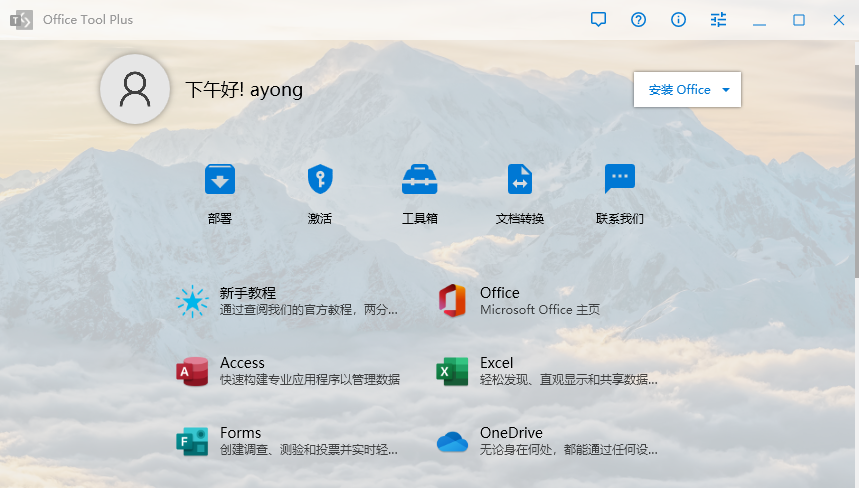
Task: Click the Access description 快速构建专业应用程序以管理数据
Action: click(x=310, y=380)
